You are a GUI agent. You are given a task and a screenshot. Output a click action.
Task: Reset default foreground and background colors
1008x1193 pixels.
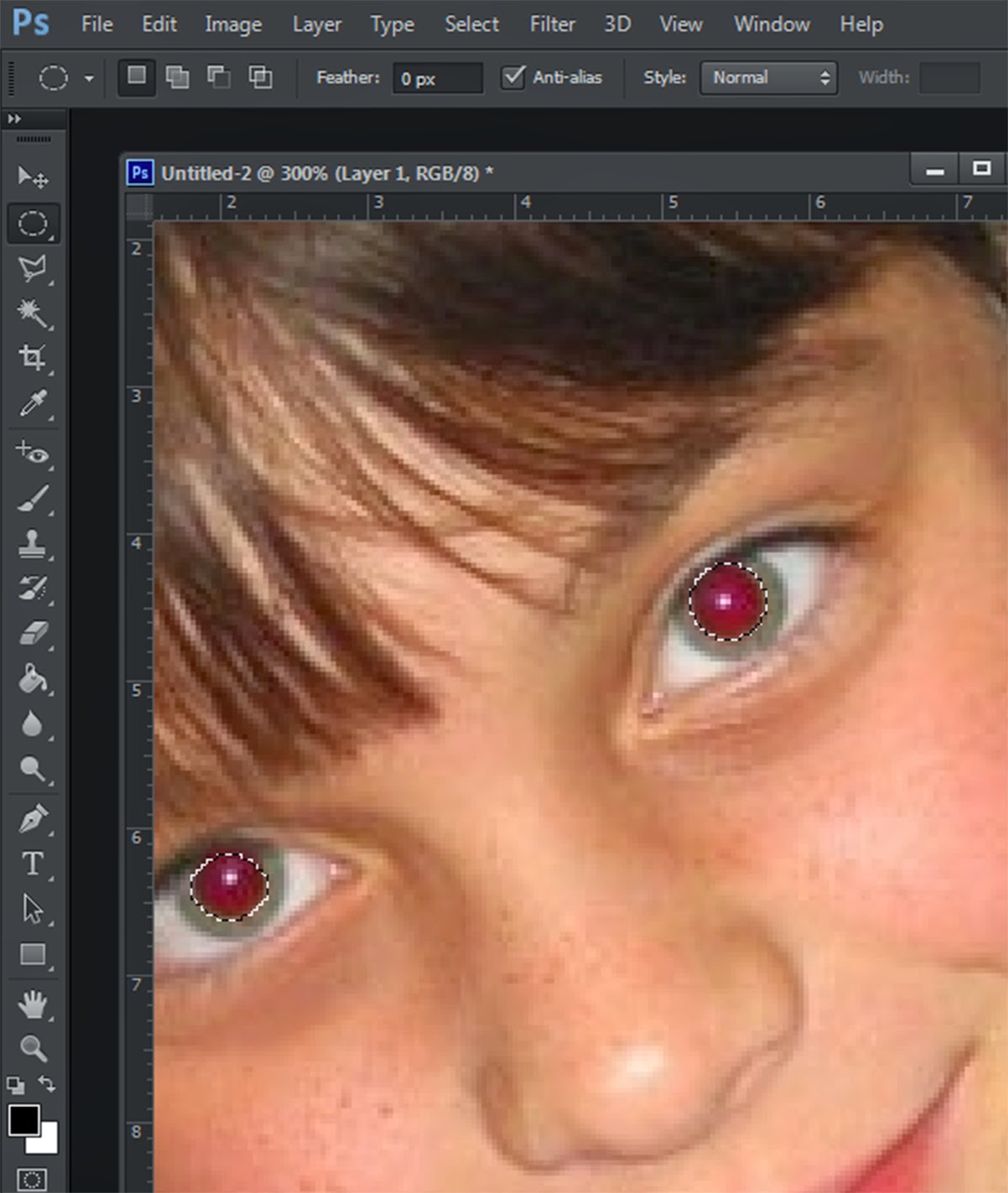pos(15,1084)
